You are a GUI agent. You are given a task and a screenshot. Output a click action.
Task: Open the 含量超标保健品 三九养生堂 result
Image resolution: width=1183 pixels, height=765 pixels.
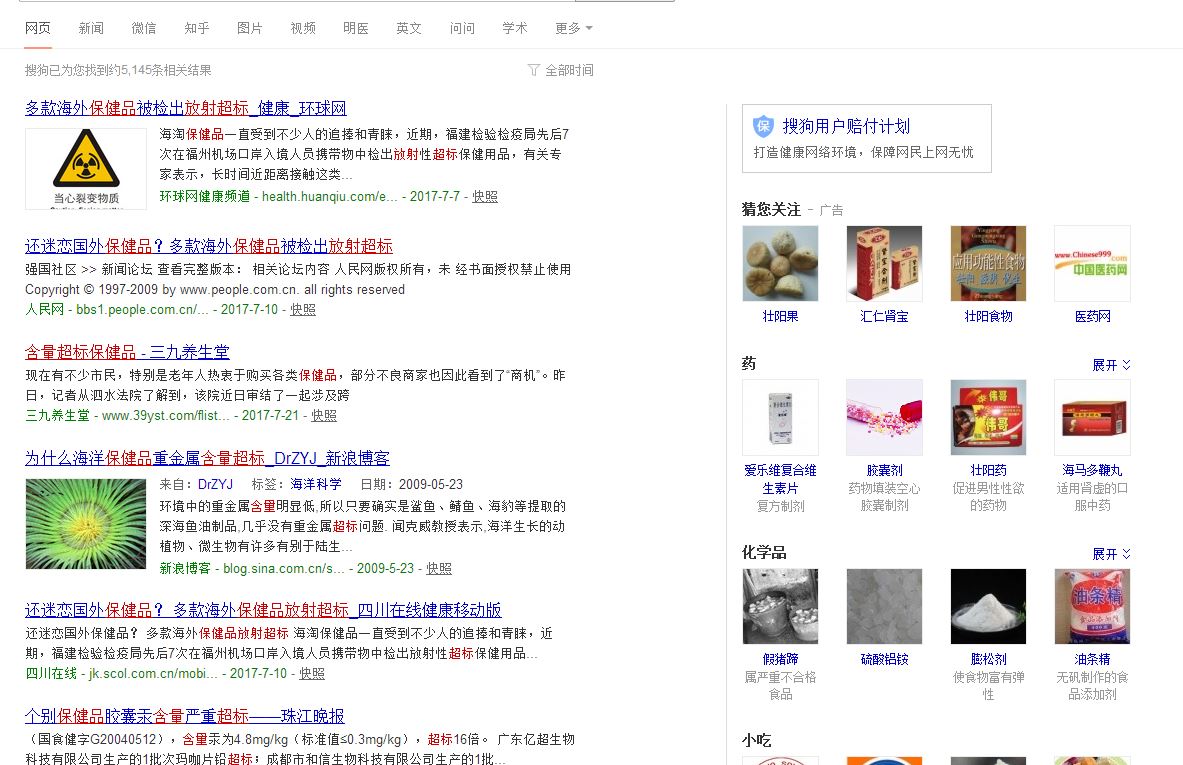pos(126,351)
